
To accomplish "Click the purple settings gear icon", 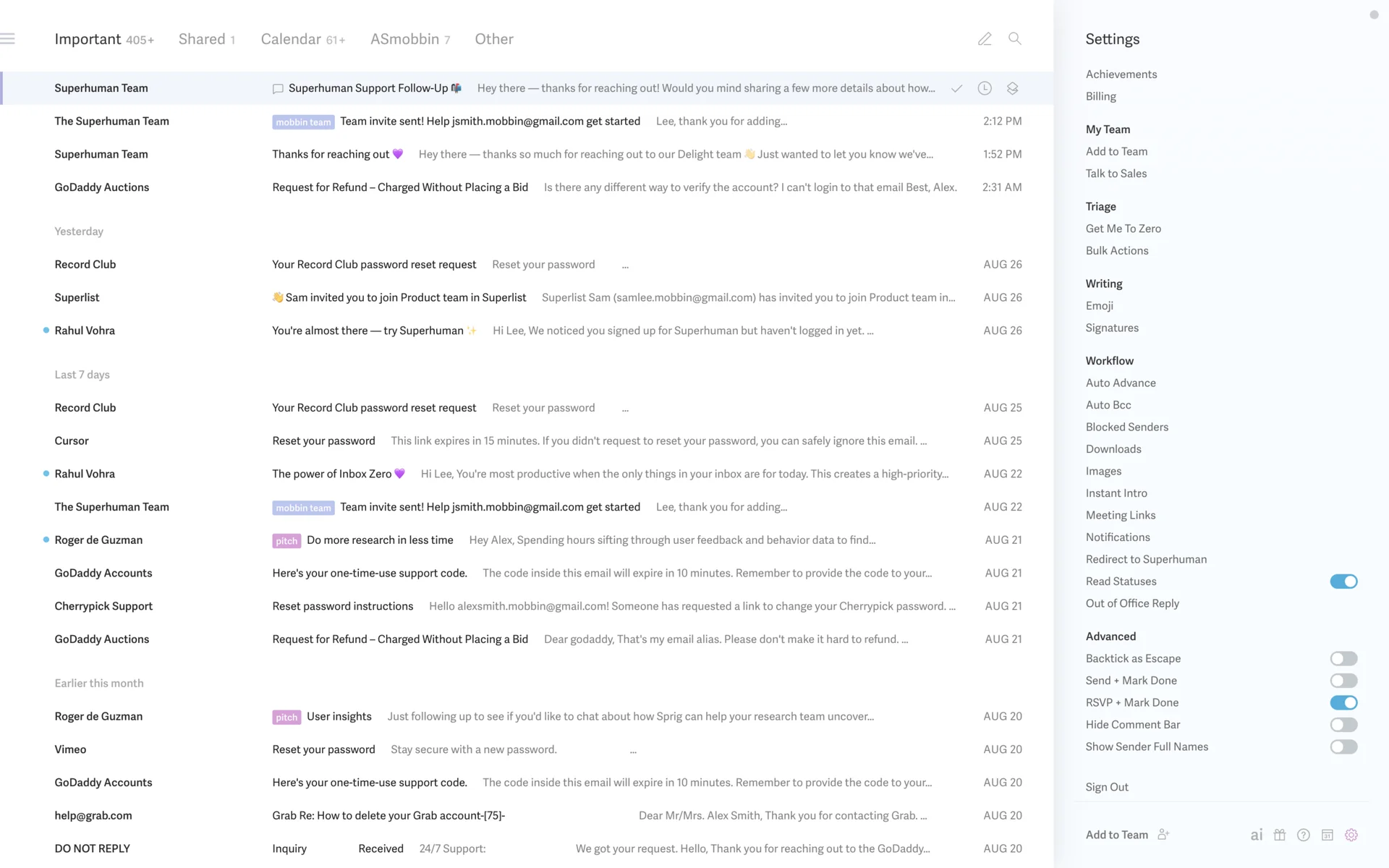I will 1351,835.
